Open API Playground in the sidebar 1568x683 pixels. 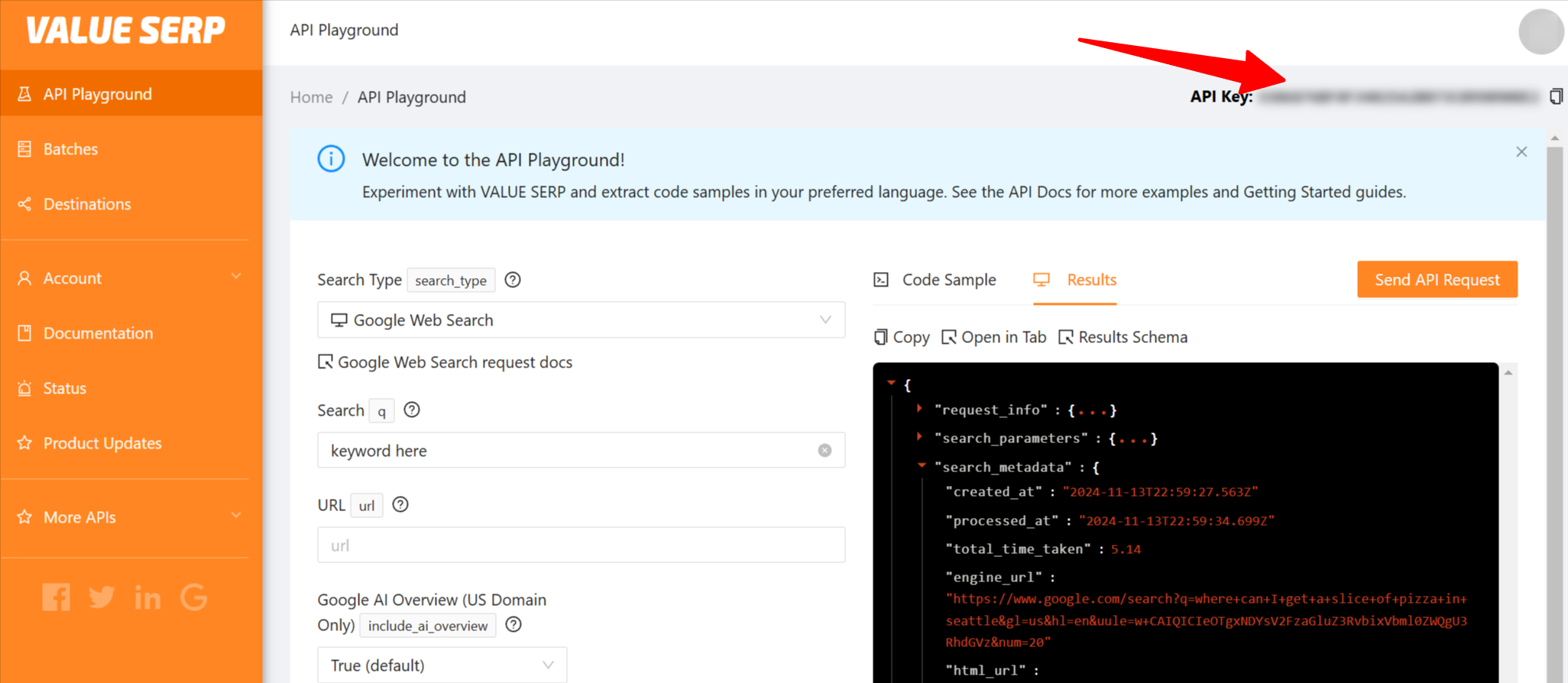[x=131, y=94]
